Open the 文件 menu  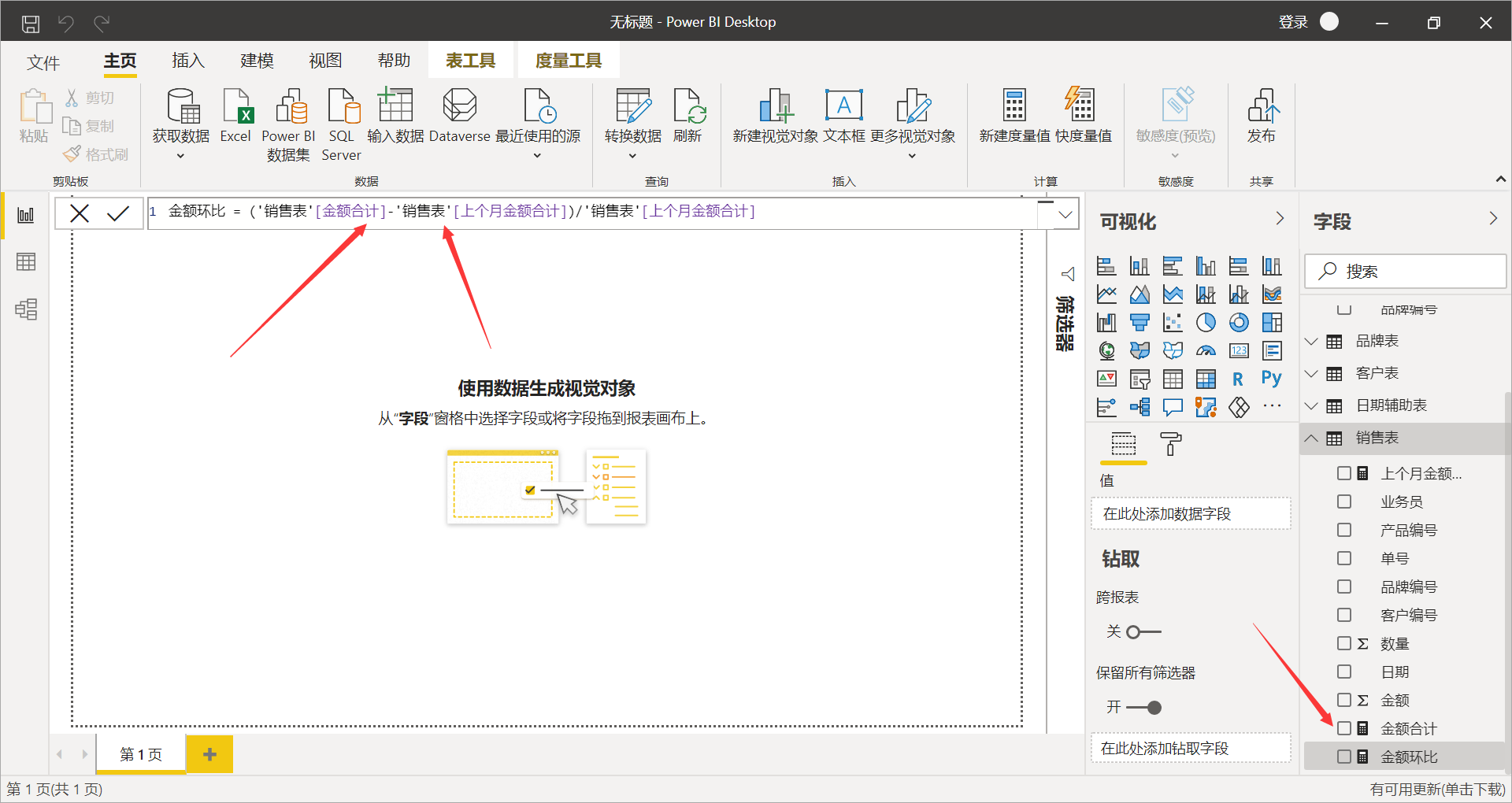coord(43,62)
